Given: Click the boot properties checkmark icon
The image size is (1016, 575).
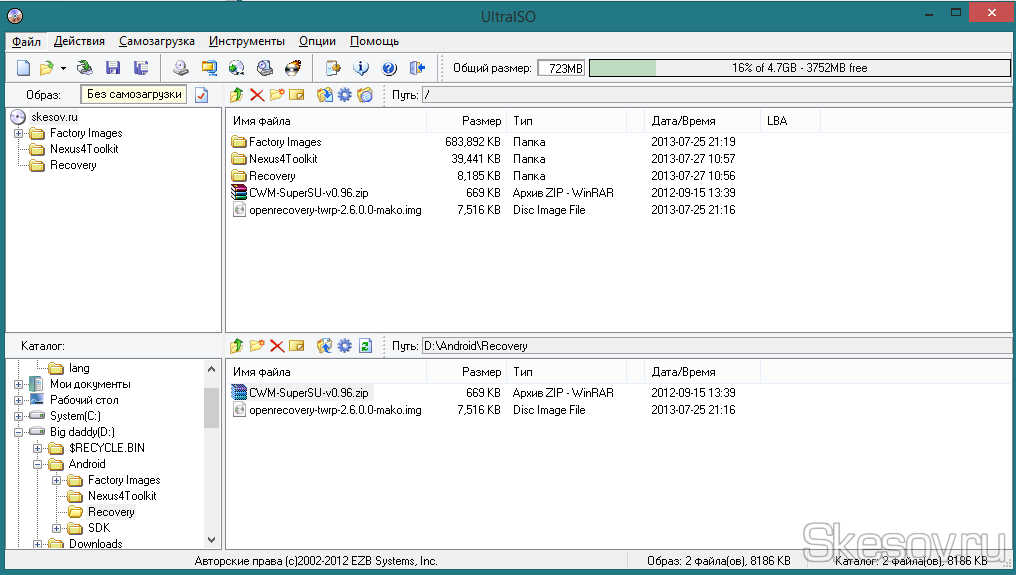Looking at the screenshot, I should click(x=201, y=95).
